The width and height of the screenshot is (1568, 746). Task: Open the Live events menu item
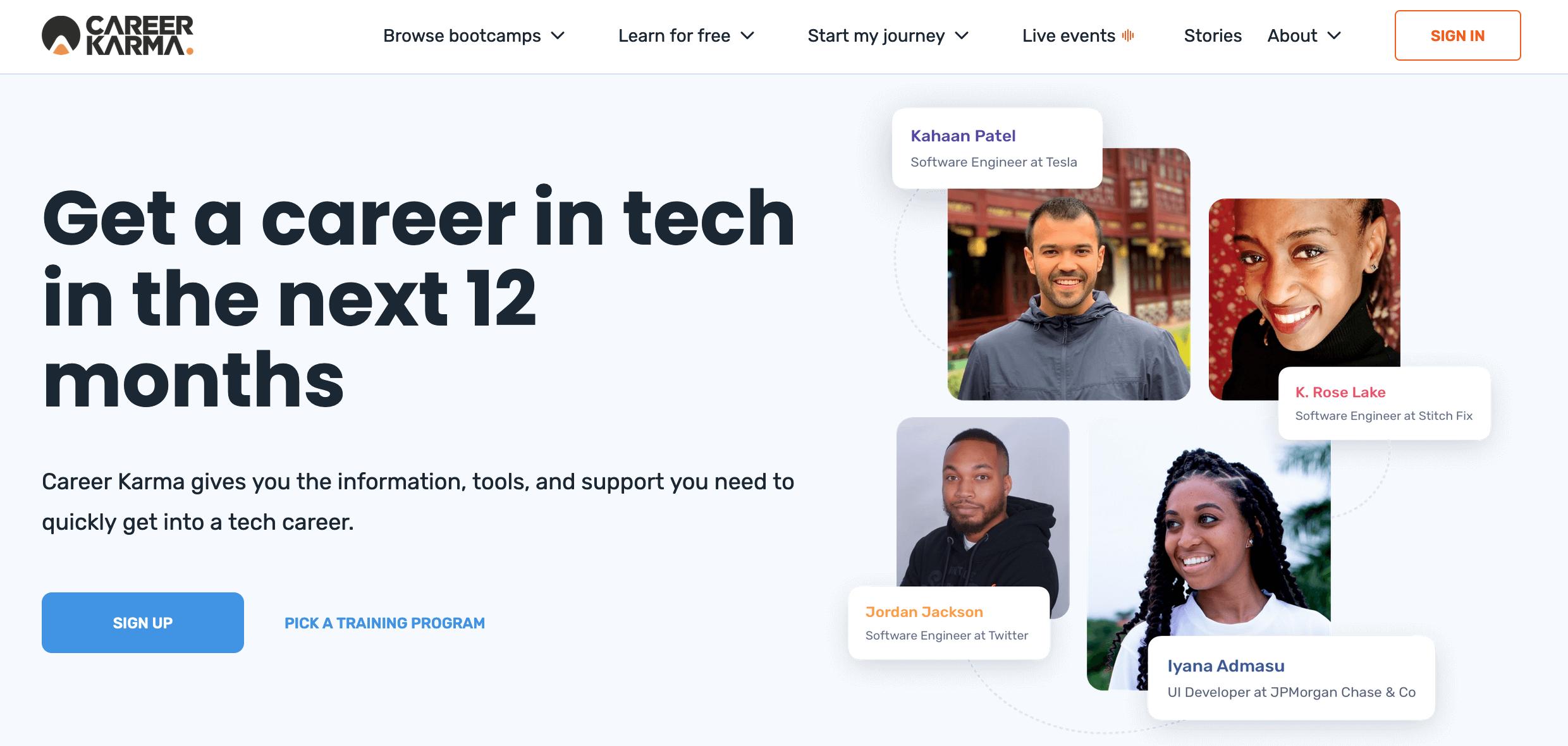pyautogui.click(x=1069, y=35)
